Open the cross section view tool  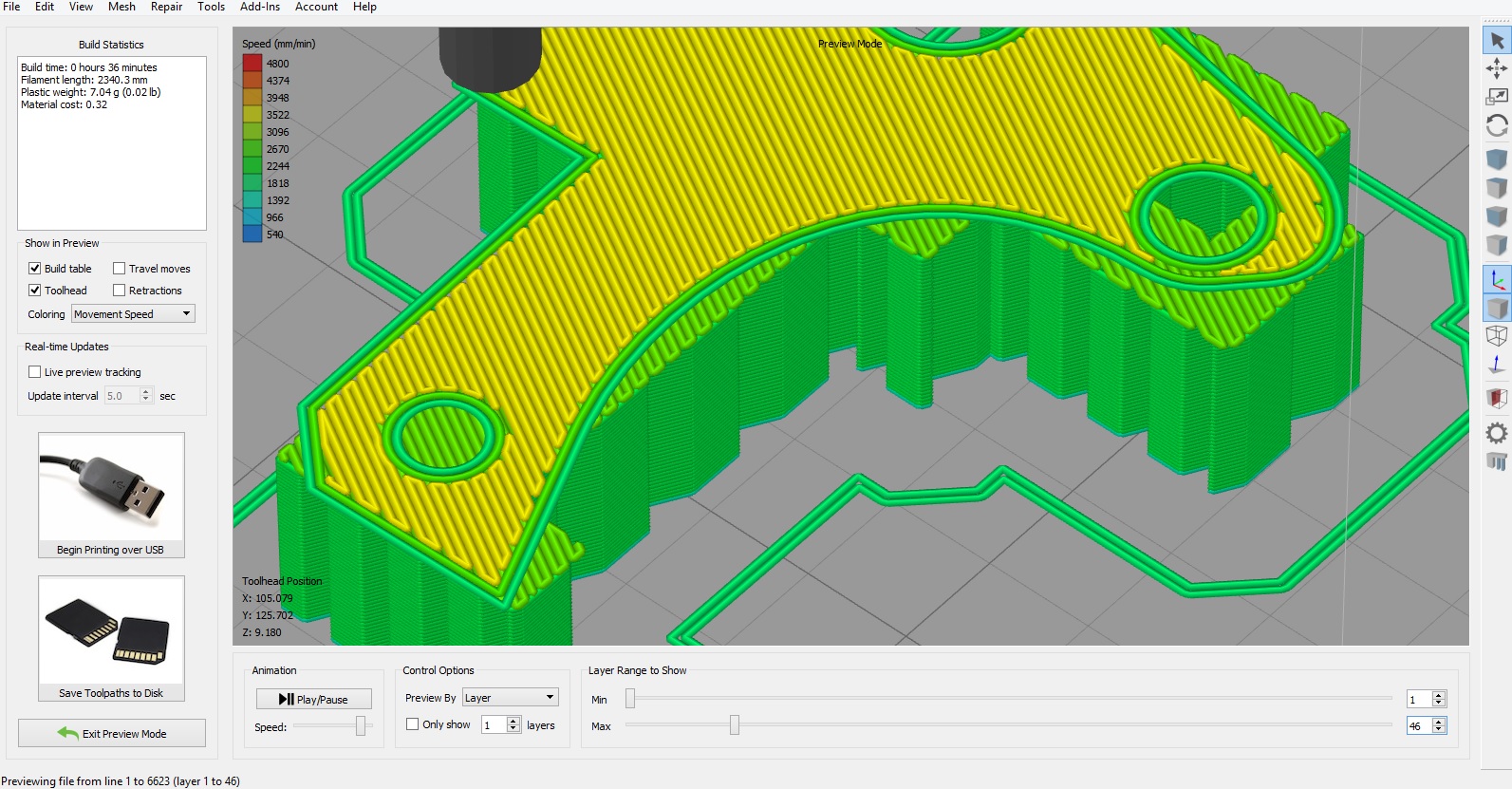coord(1497,397)
